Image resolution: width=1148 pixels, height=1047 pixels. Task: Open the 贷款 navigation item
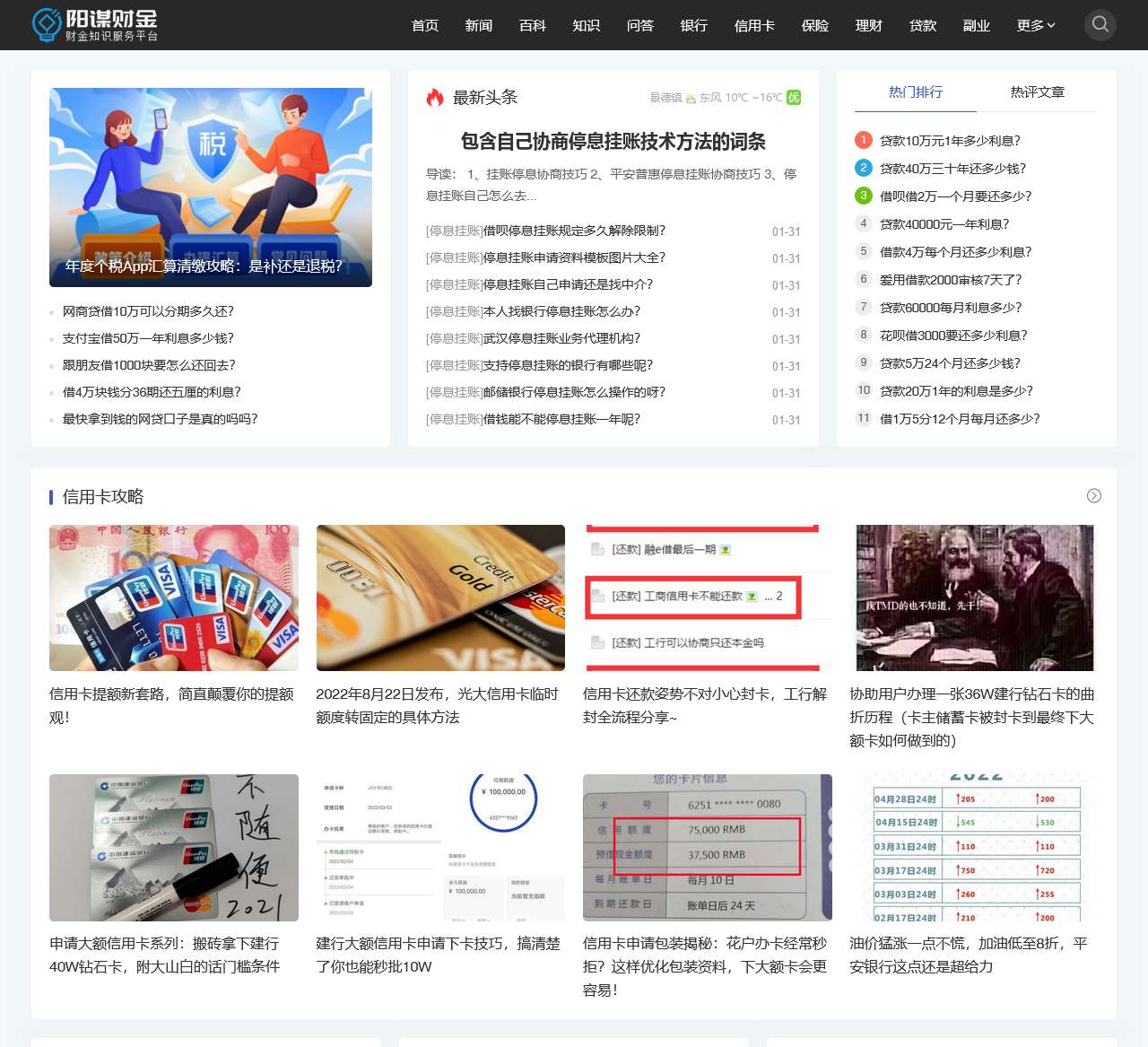coord(923,25)
